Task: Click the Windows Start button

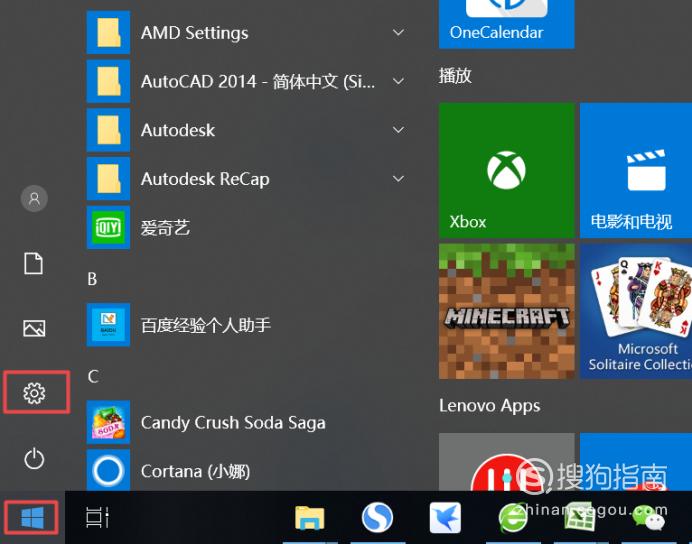Action: [32, 518]
